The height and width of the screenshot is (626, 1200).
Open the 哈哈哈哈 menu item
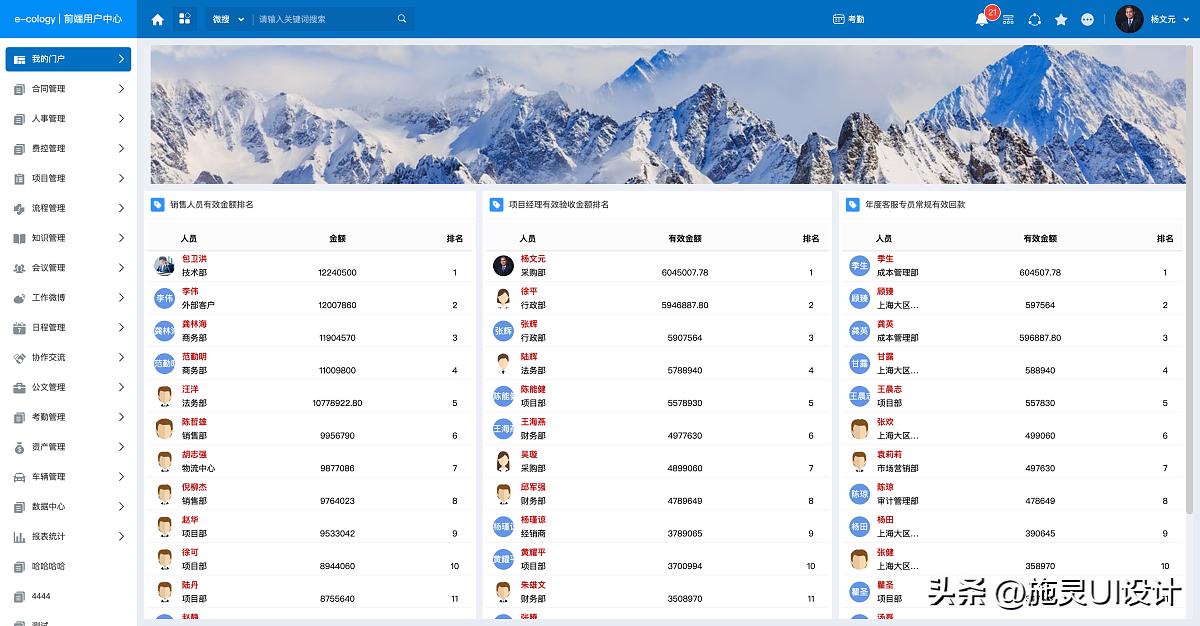coord(68,566)
